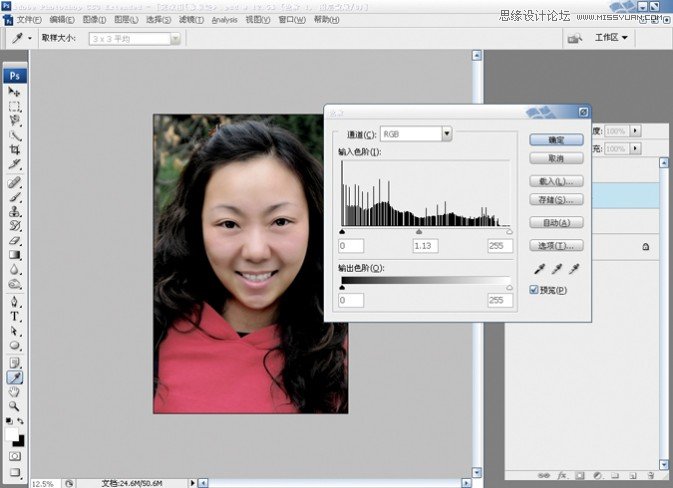Select the Path Selection tool

[x=14, y=331]
